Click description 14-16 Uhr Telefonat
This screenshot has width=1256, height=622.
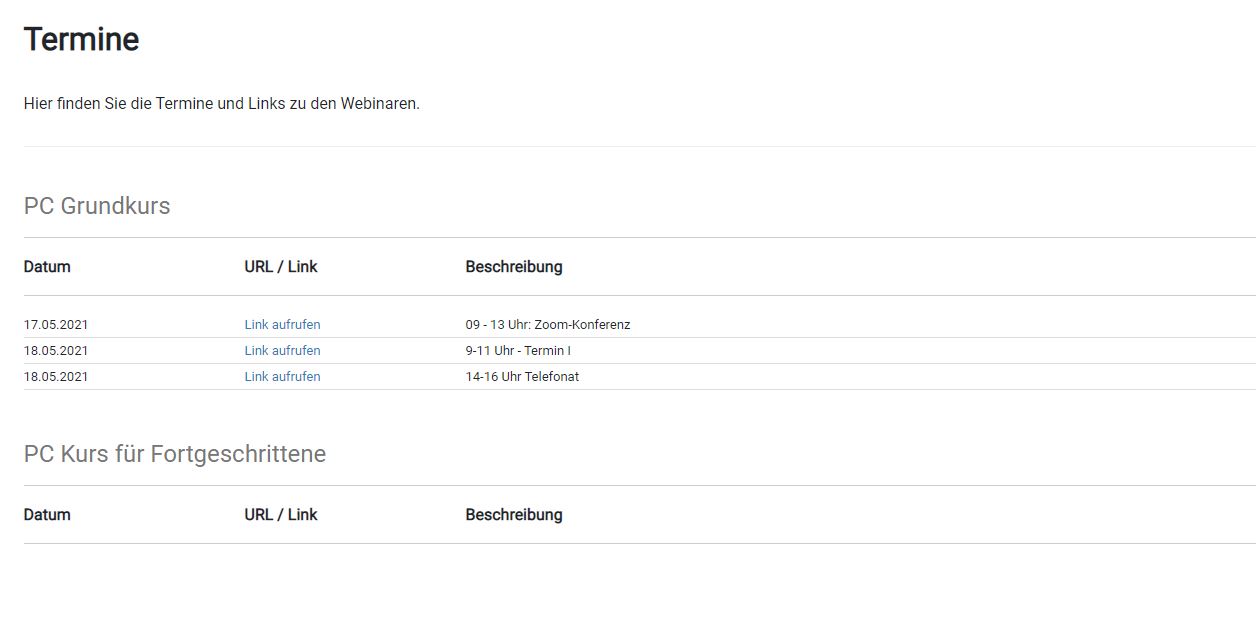click(522, 377)
